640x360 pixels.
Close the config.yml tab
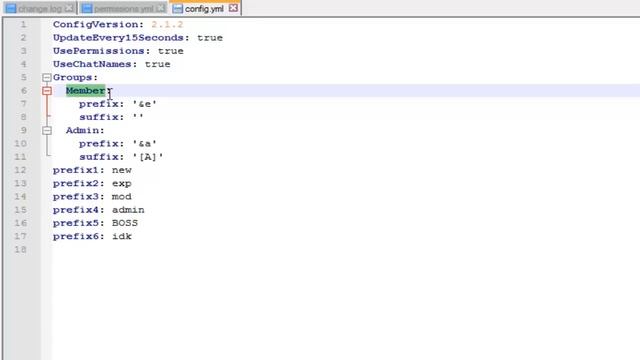click(233, 8)
